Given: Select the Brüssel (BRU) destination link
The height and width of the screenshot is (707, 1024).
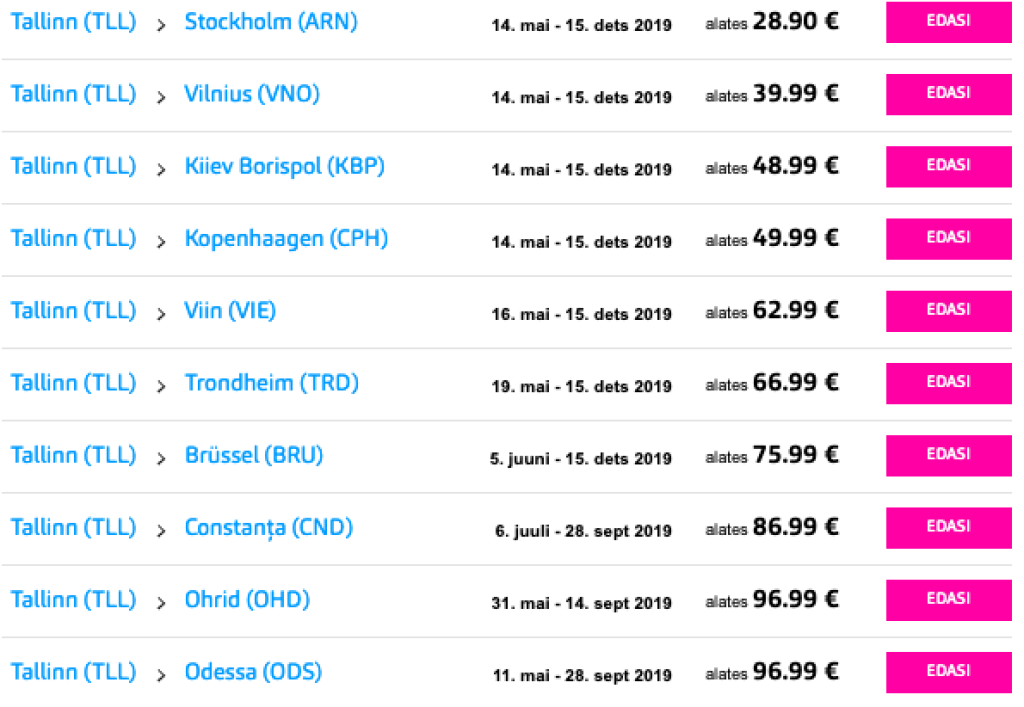Looking at the screenshot, I should (254, 455).
